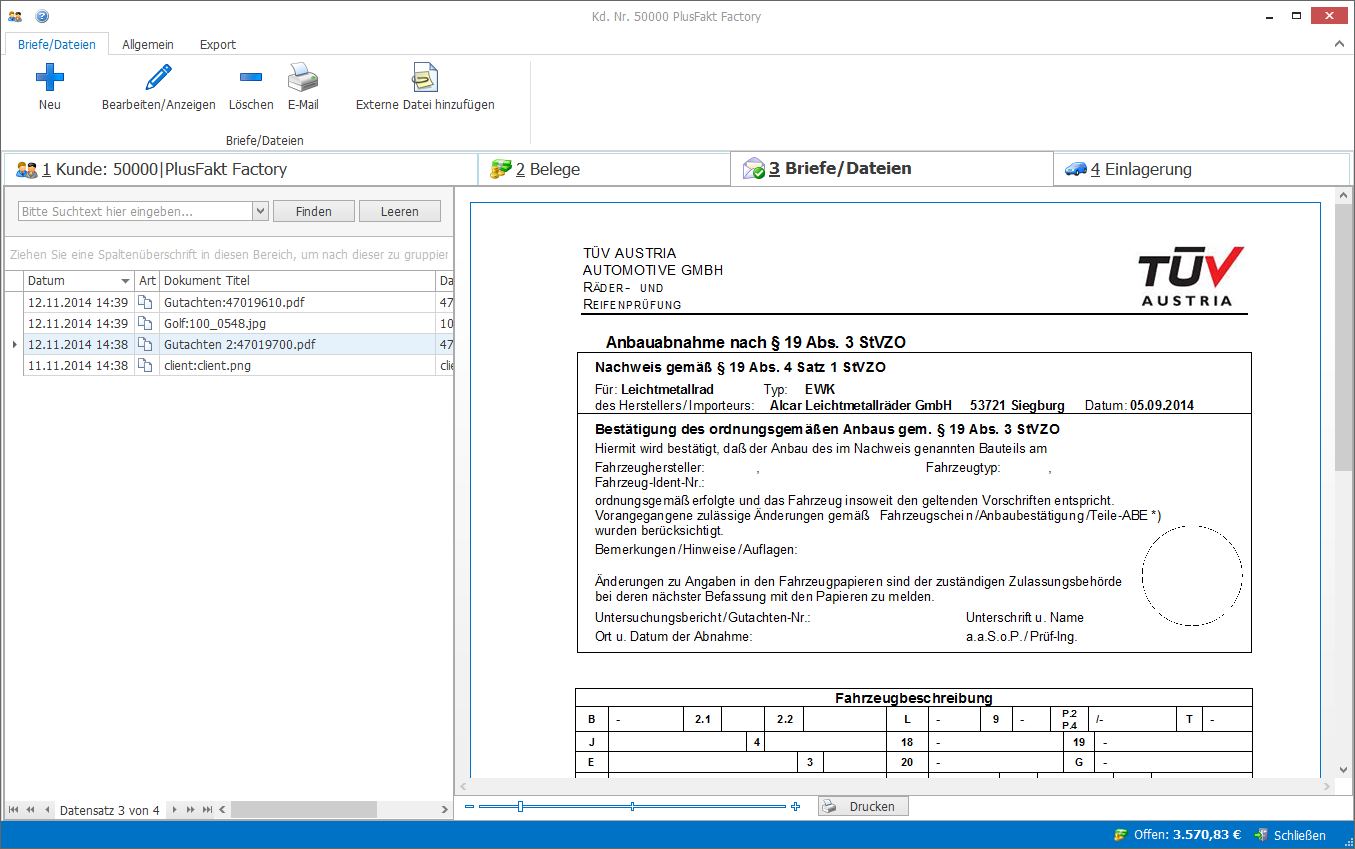Click the E-Mail printer icon
The height and width of the screenshot is (849, 1355).
pos(303,77)
